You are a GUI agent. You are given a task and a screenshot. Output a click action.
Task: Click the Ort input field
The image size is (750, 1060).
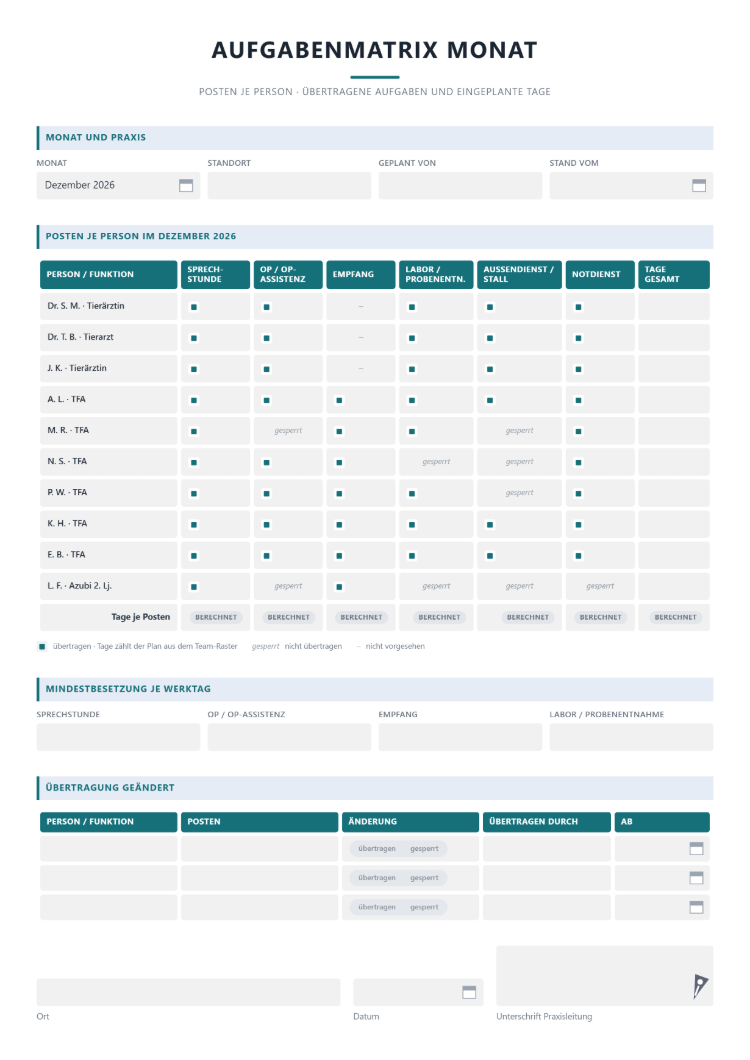click(189, 992)
